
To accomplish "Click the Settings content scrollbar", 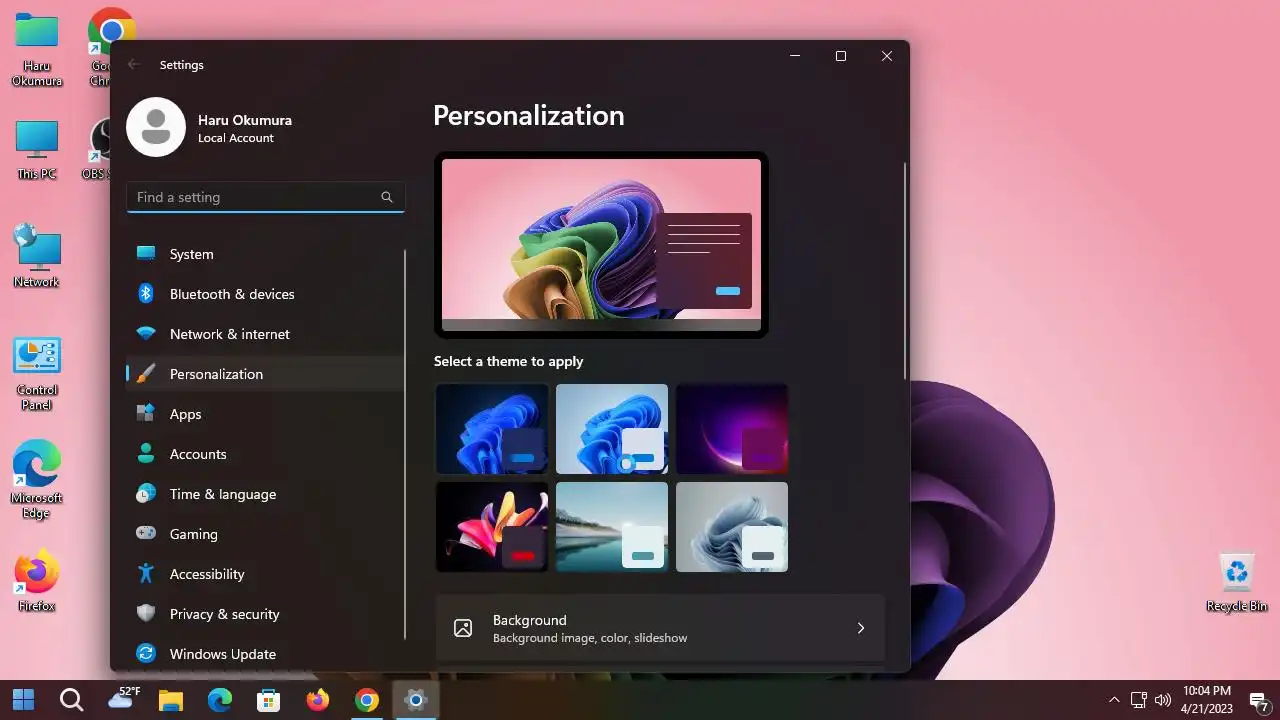I will (x=906, y=270).
